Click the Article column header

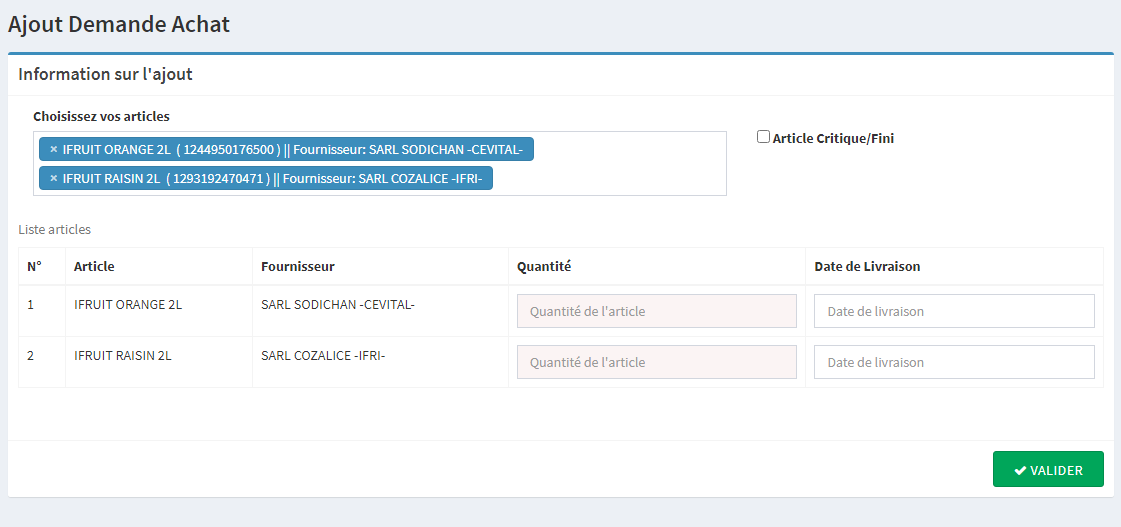94,267
